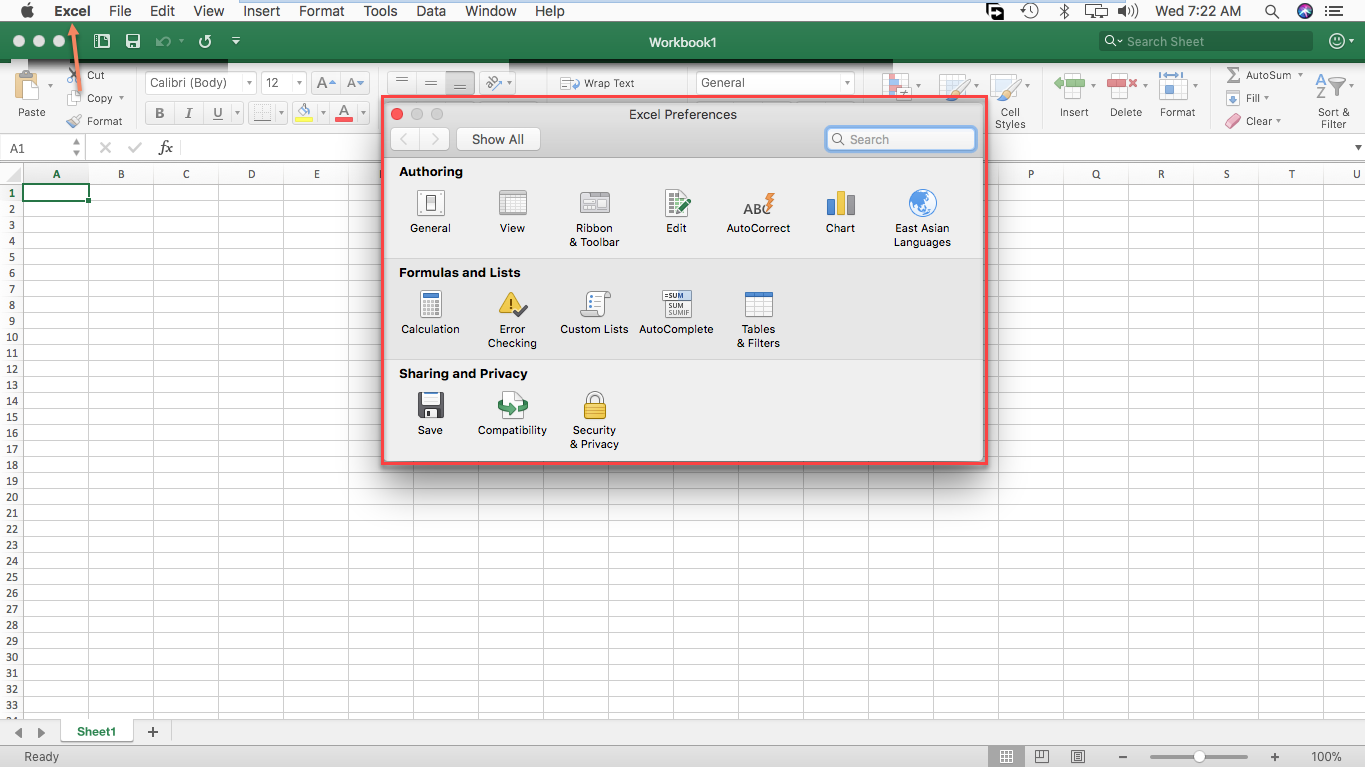Screen dimensions: 1365x767
Task: Open Cell Styles gallery in ribbon
Action: coord(1010,101)
